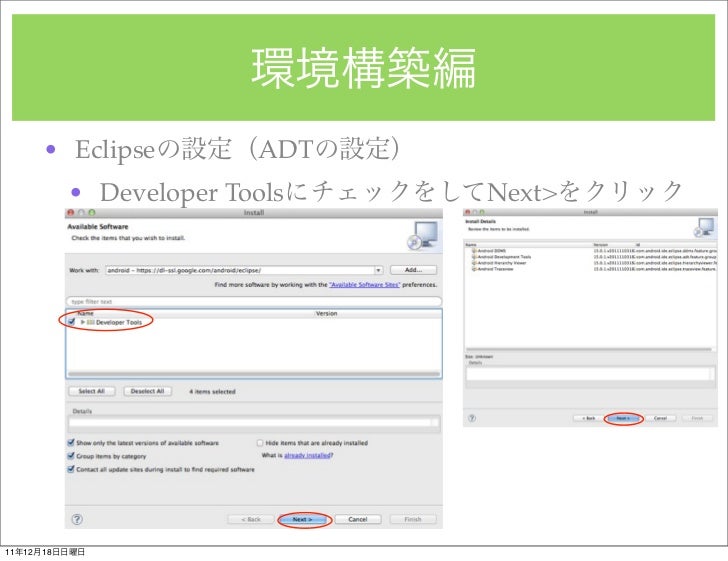The width and height of the screenshot is (728, 561).
Task: Click the Android Hierarchy Viewer feature icon
Action: pyautogui.click(x=474, y=263)
